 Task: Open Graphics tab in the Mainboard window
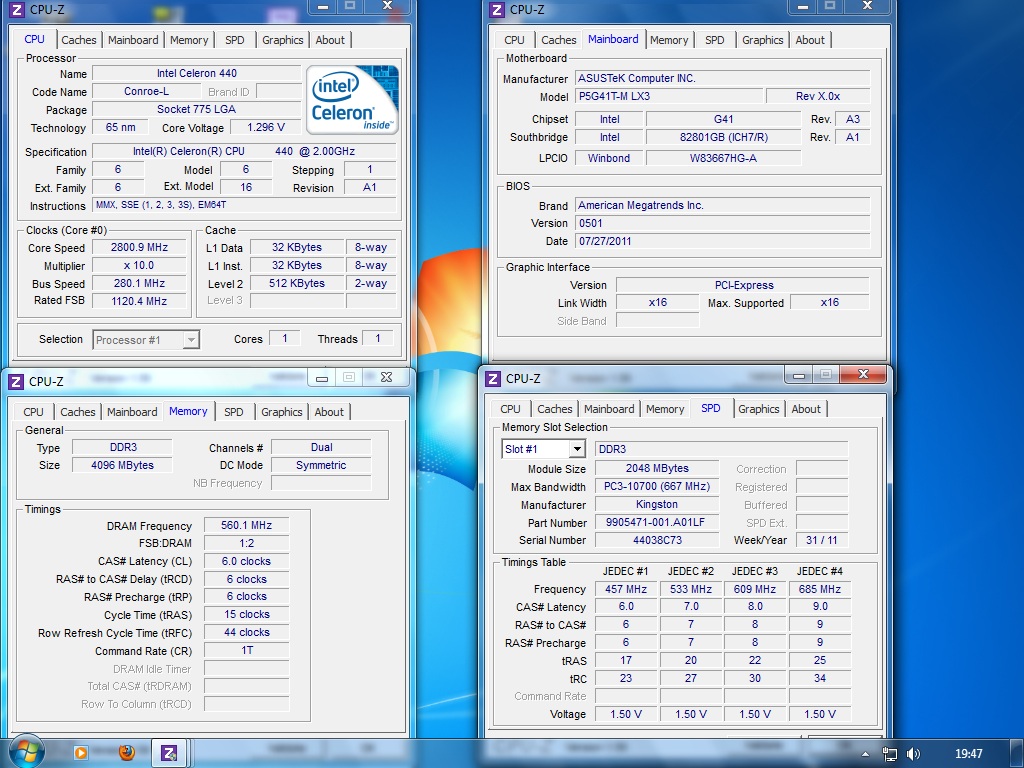click(762, 40)
